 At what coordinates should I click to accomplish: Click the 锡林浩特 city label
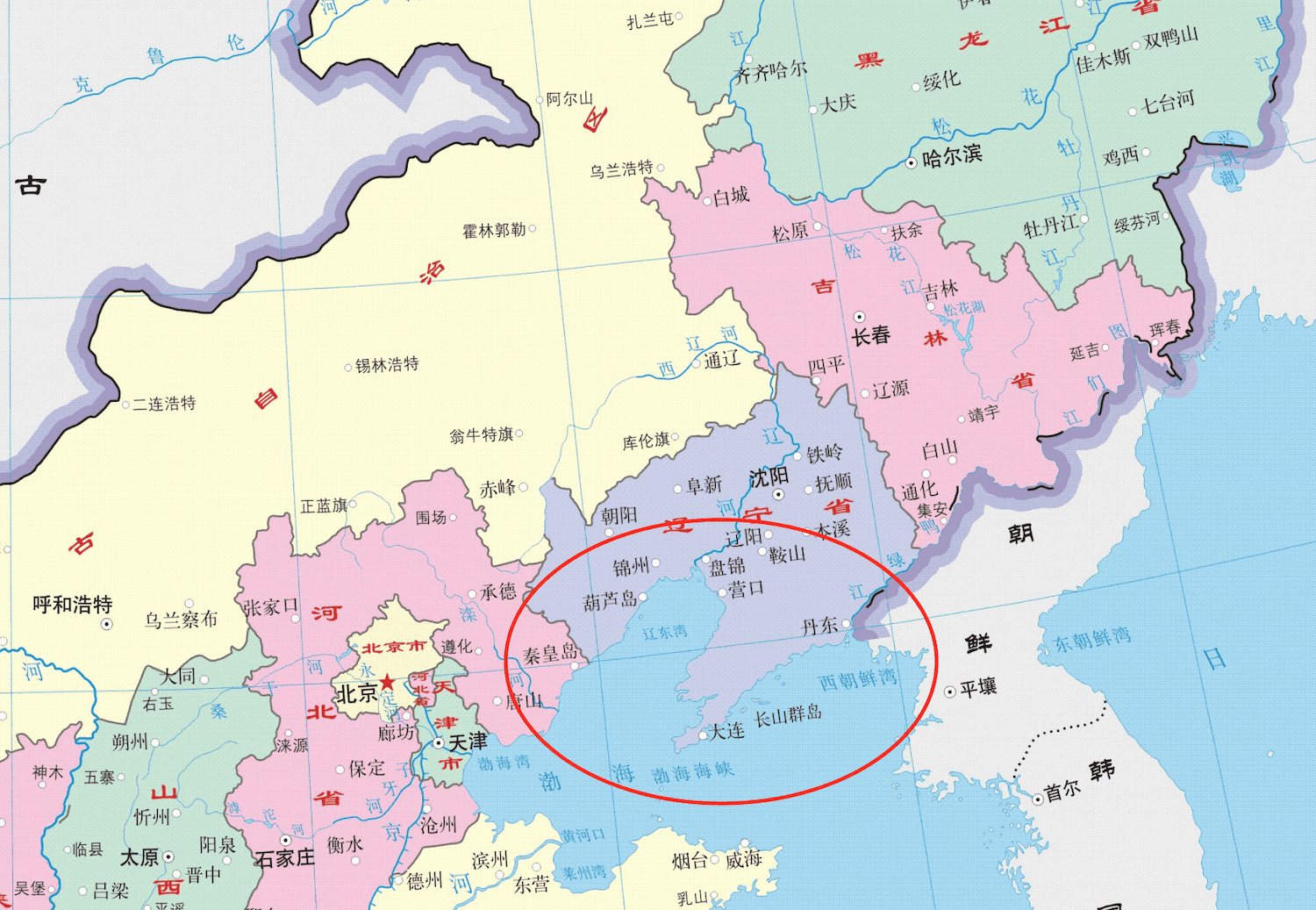coord(387,365)
